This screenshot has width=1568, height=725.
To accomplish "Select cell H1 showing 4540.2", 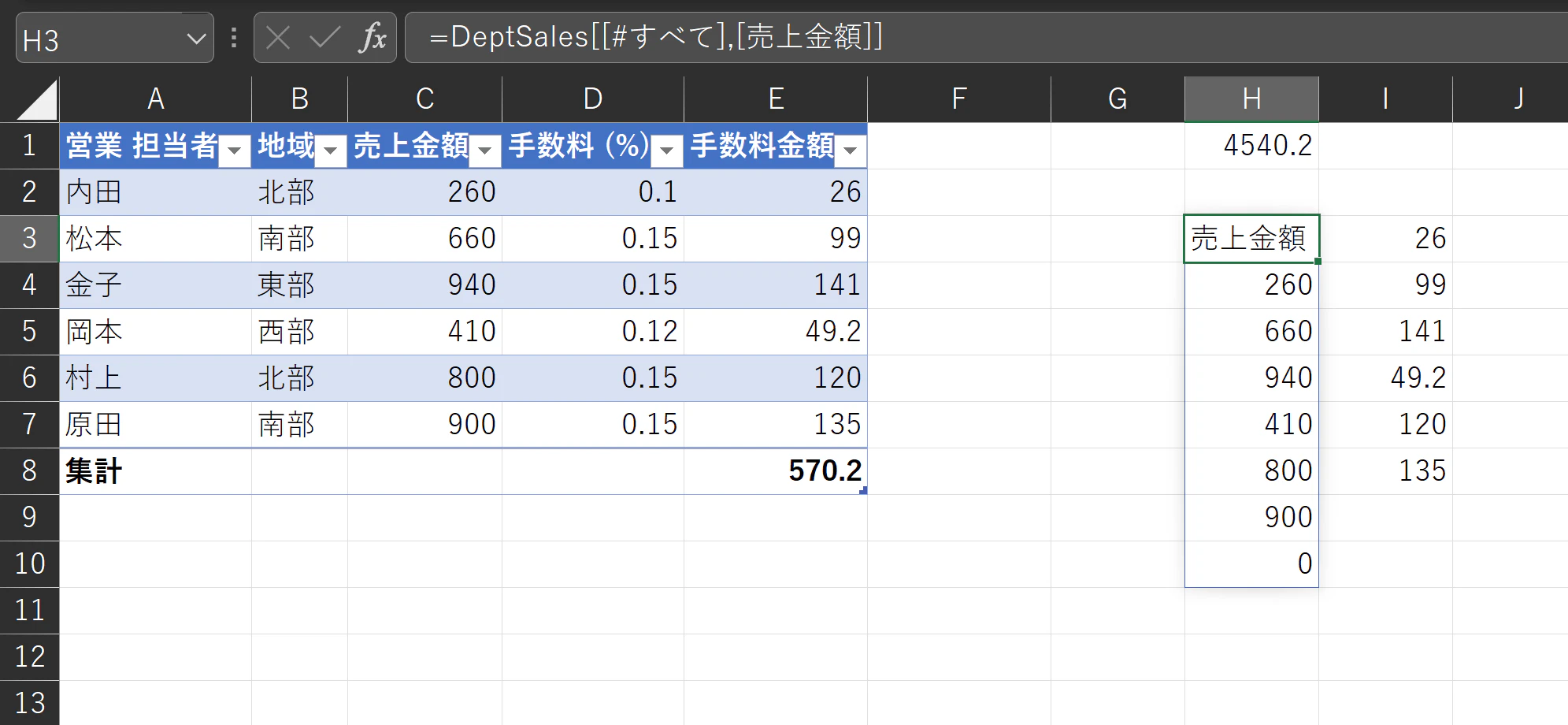I will (x=1252, y=146).
